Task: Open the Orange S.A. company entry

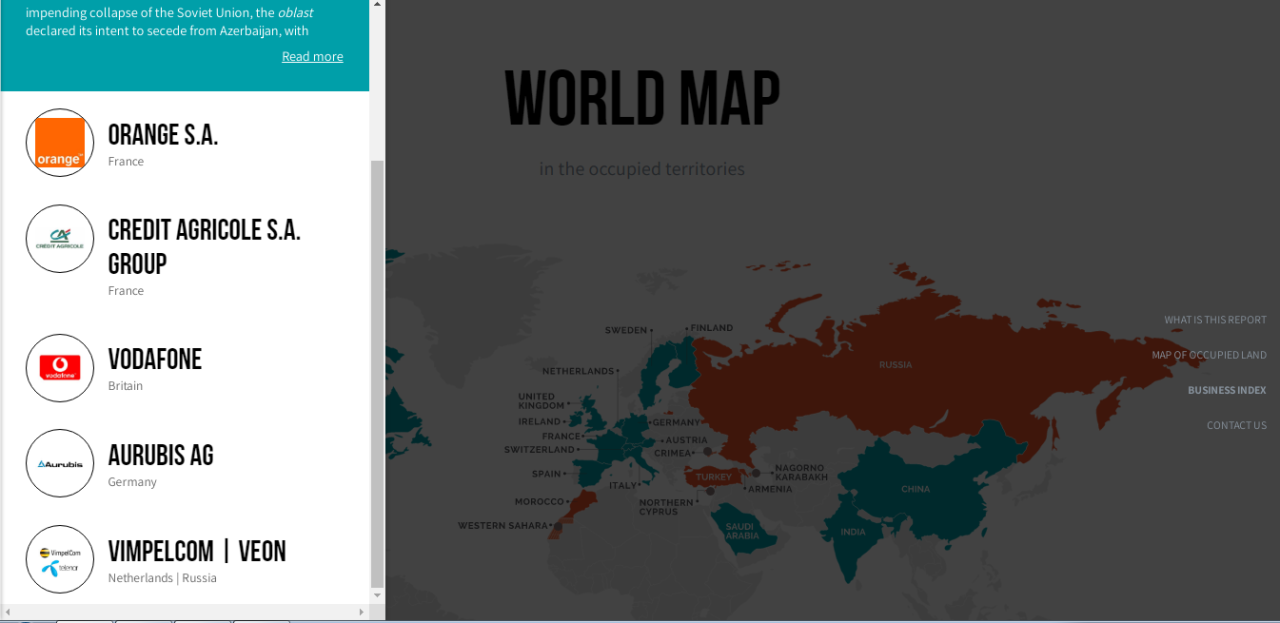Action: point(163,135)
